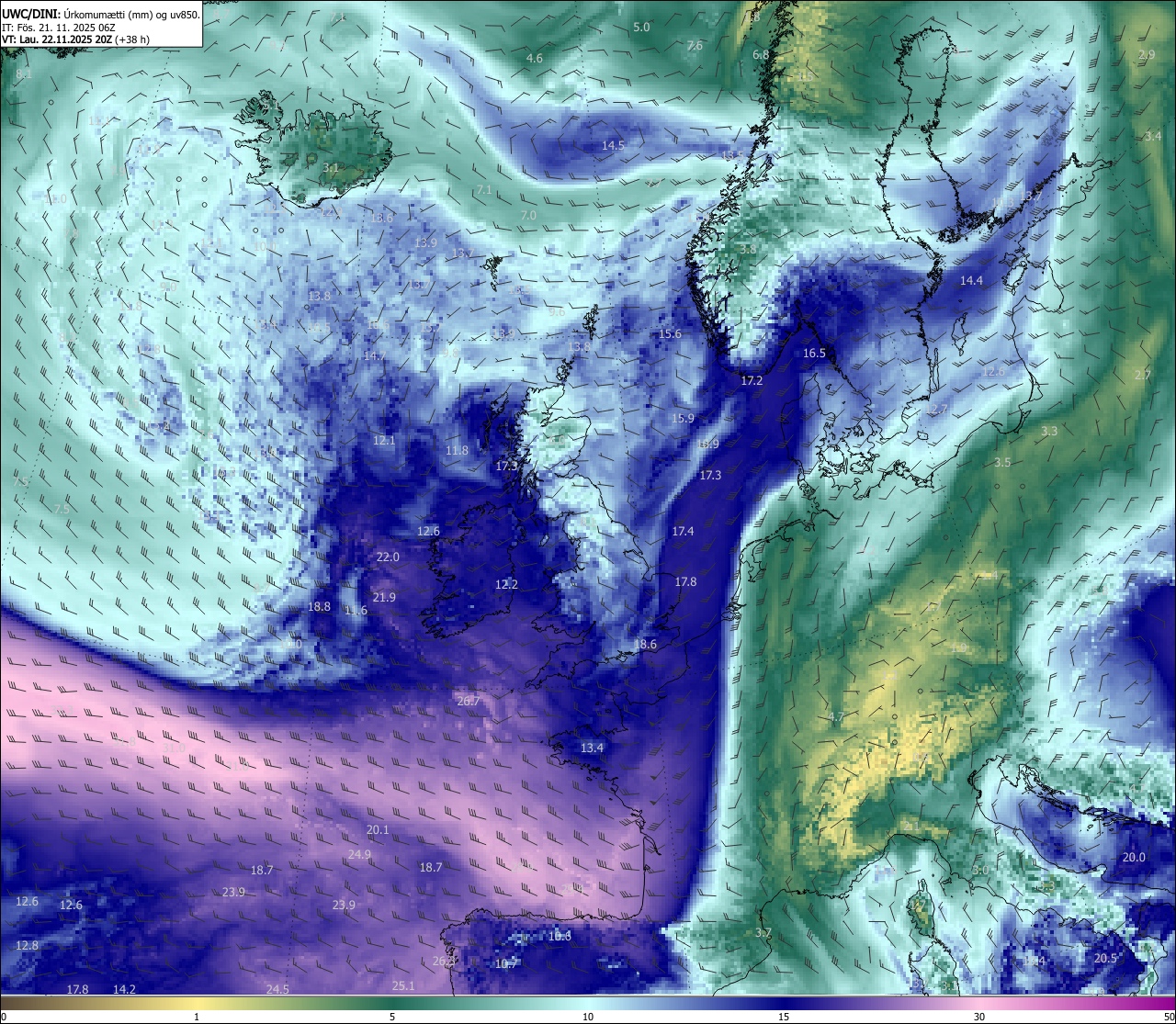The image size is (1176, 1024).
Task: Click the 16.5 value in the Skagerrak
Action: 814,354
